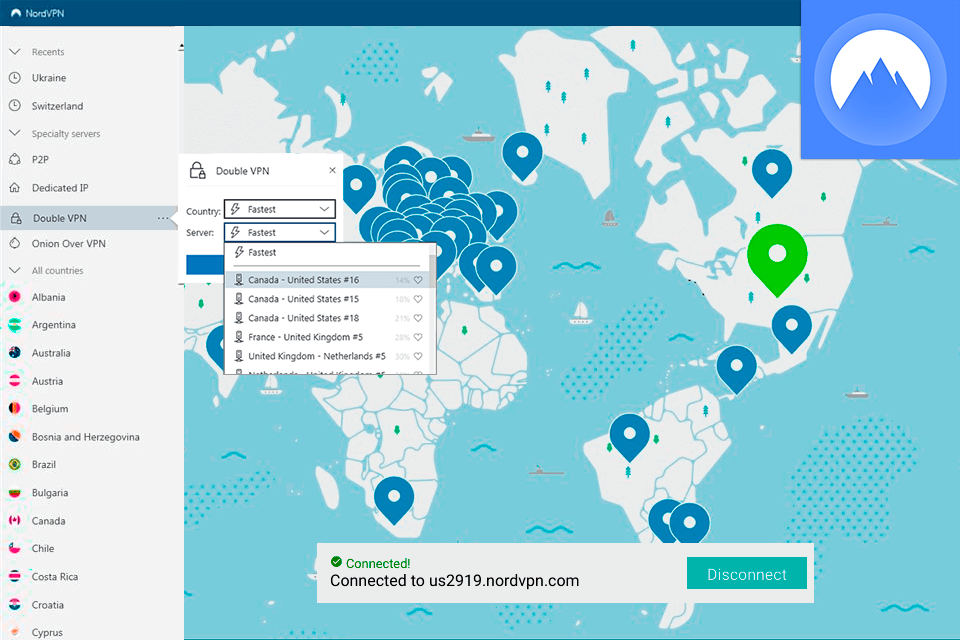Favorite Canada - United States #15 heart

click(x=418, y=299)
